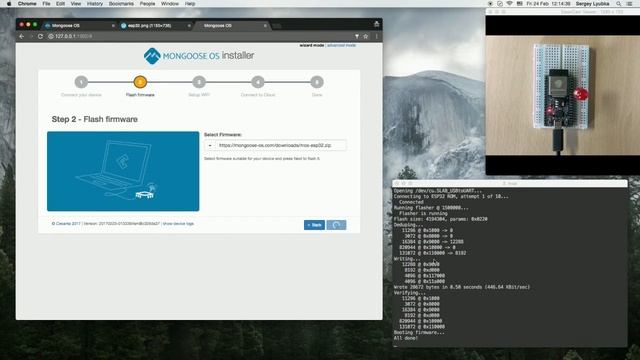The height and width of the screenshot is (360, 640).
Task: Open the Apple menu
Action: 9,4
